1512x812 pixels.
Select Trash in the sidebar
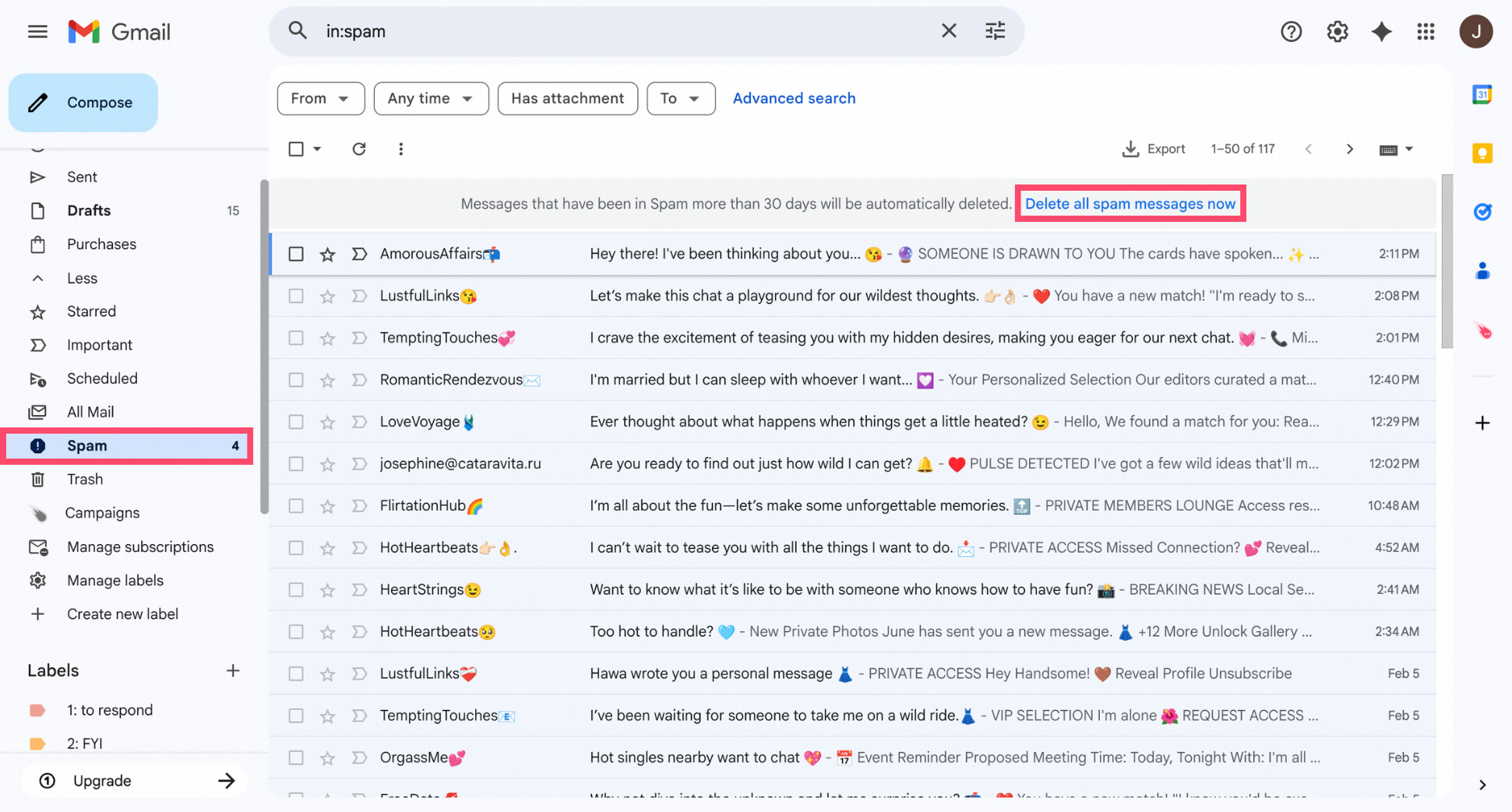click(x=84, y=479)
